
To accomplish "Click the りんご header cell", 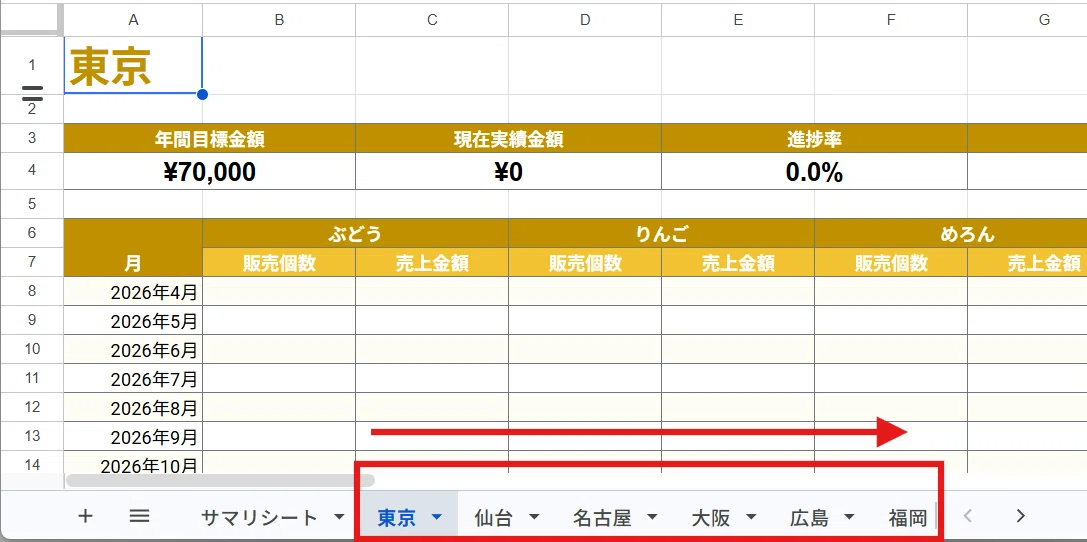I will (x=661, y=234).
